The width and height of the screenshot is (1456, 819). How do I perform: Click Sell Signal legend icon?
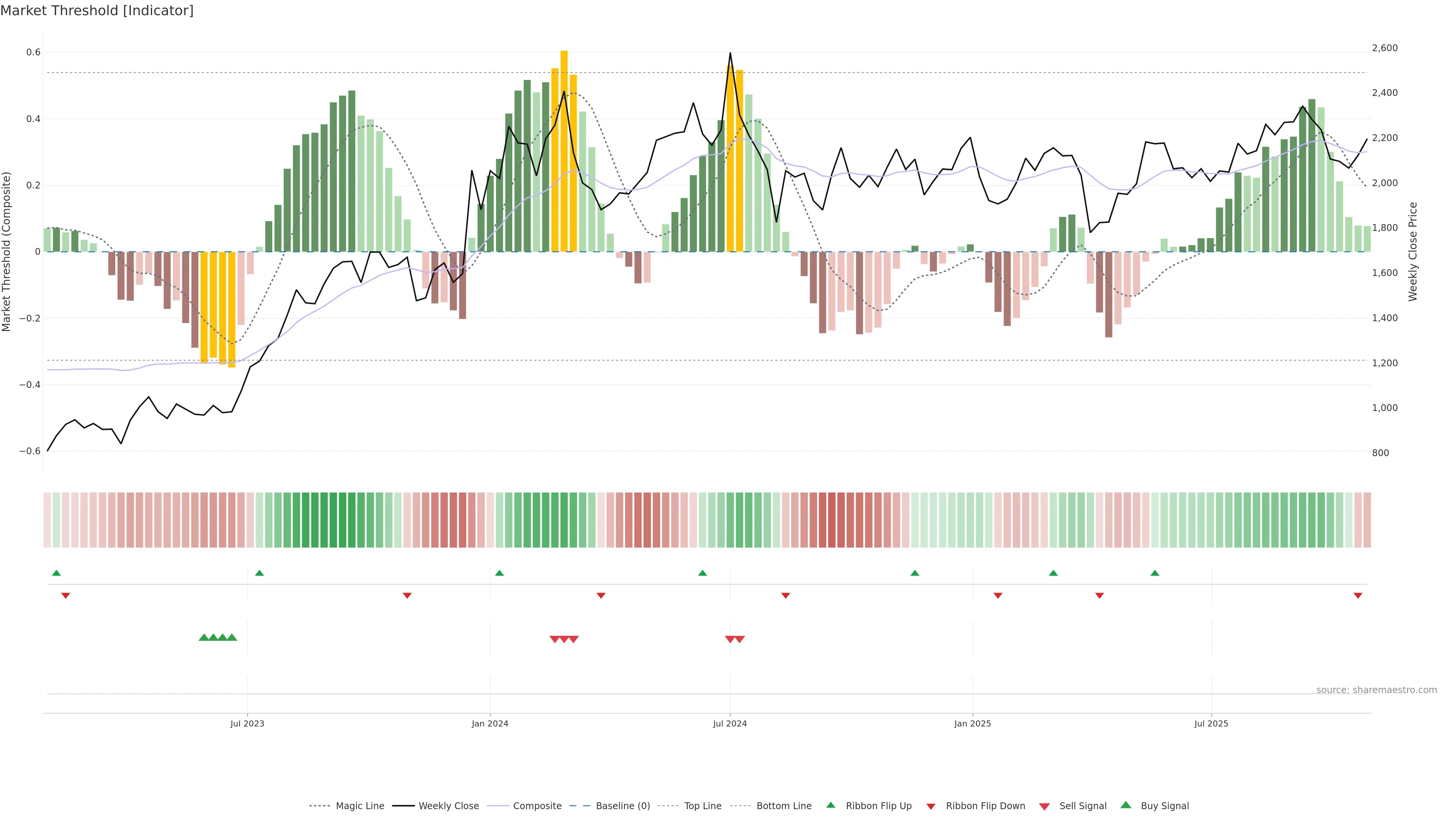pos(1045,806)
